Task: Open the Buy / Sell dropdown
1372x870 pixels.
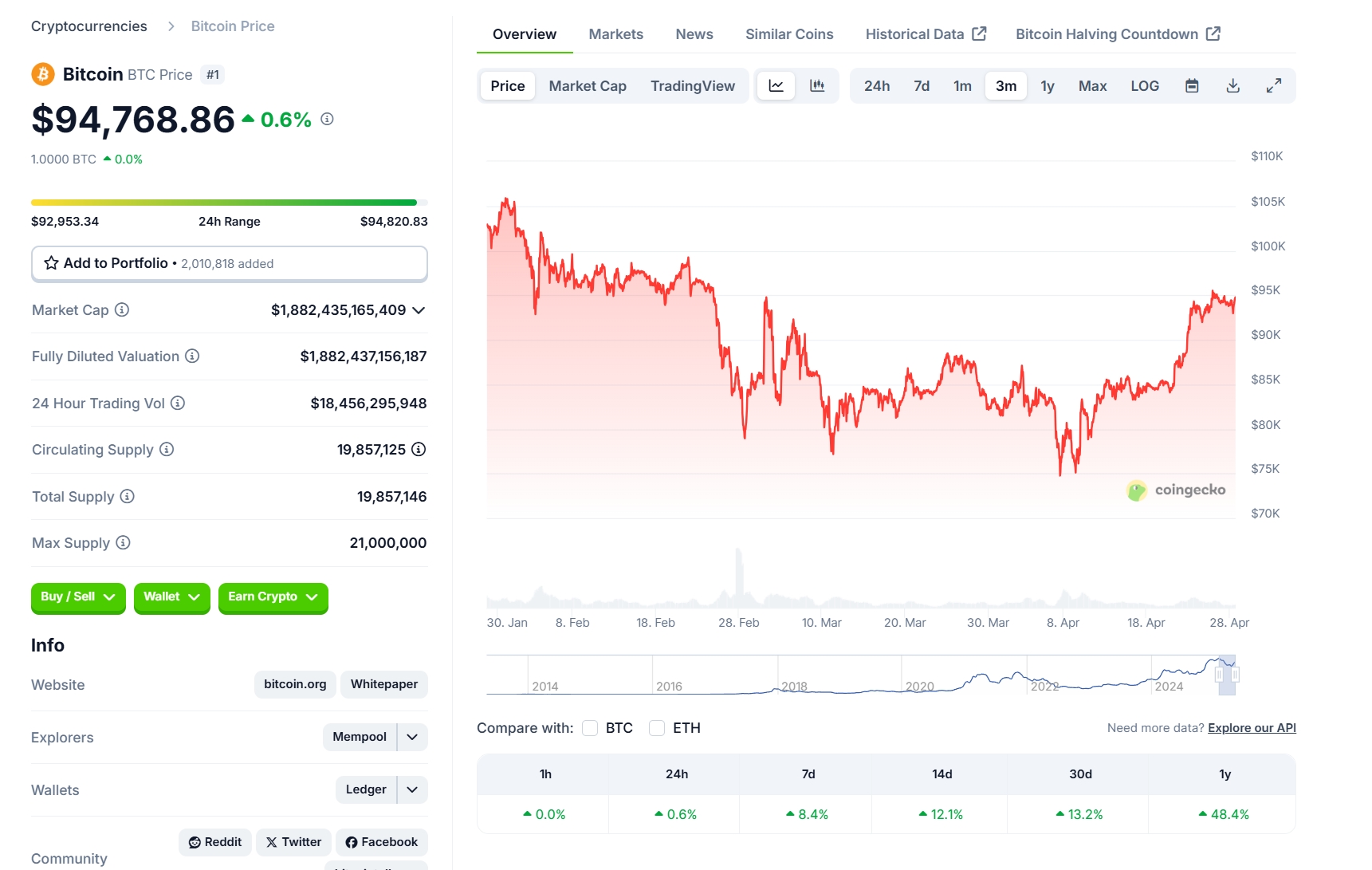Action: pyautogui.click(x=78, y=596)
